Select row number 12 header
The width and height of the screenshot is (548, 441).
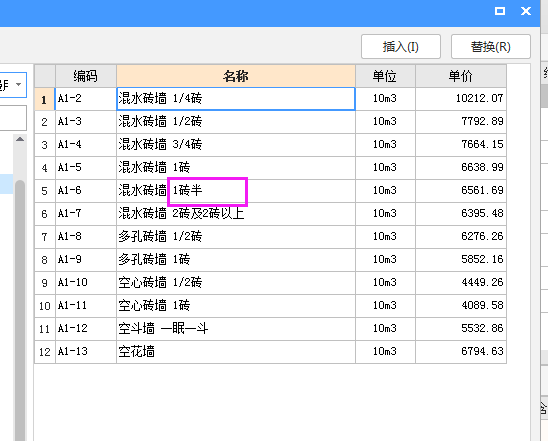pyautogui.click(x=45, y=352)
